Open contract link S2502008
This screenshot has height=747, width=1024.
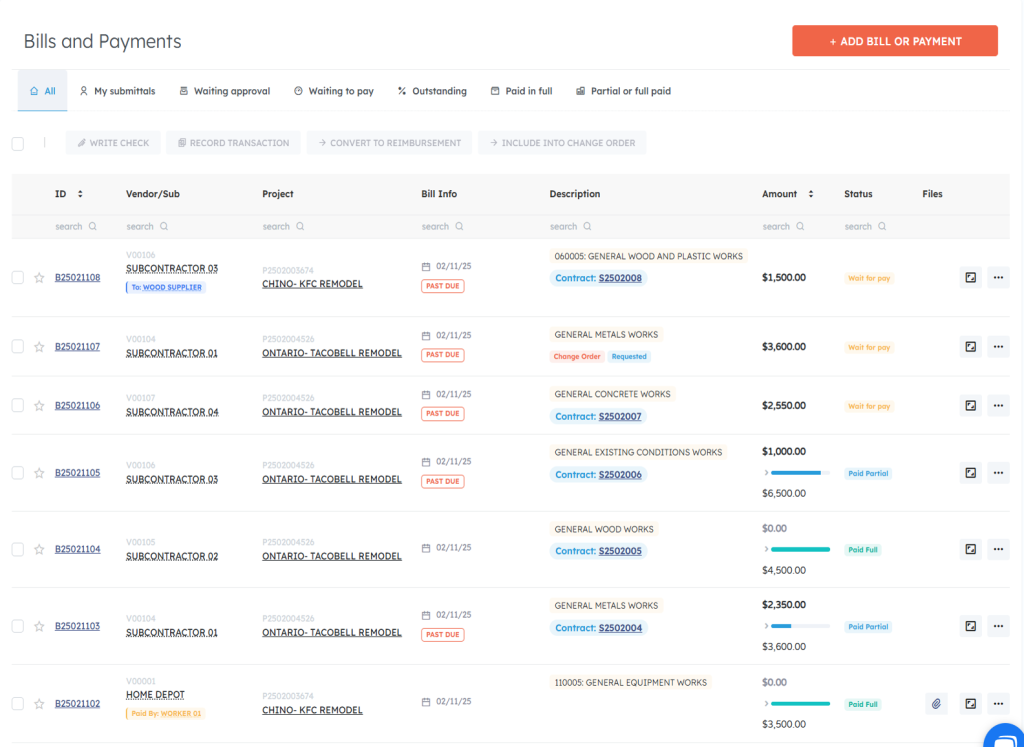[620, 278]
